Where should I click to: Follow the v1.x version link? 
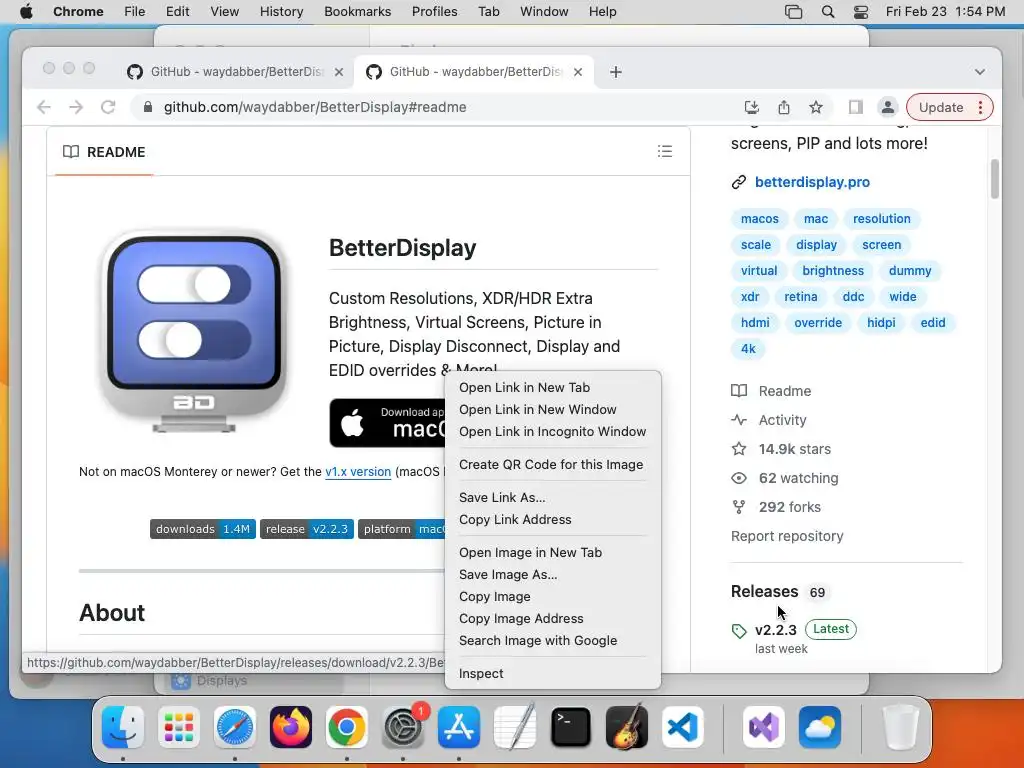tap(358, 472)
